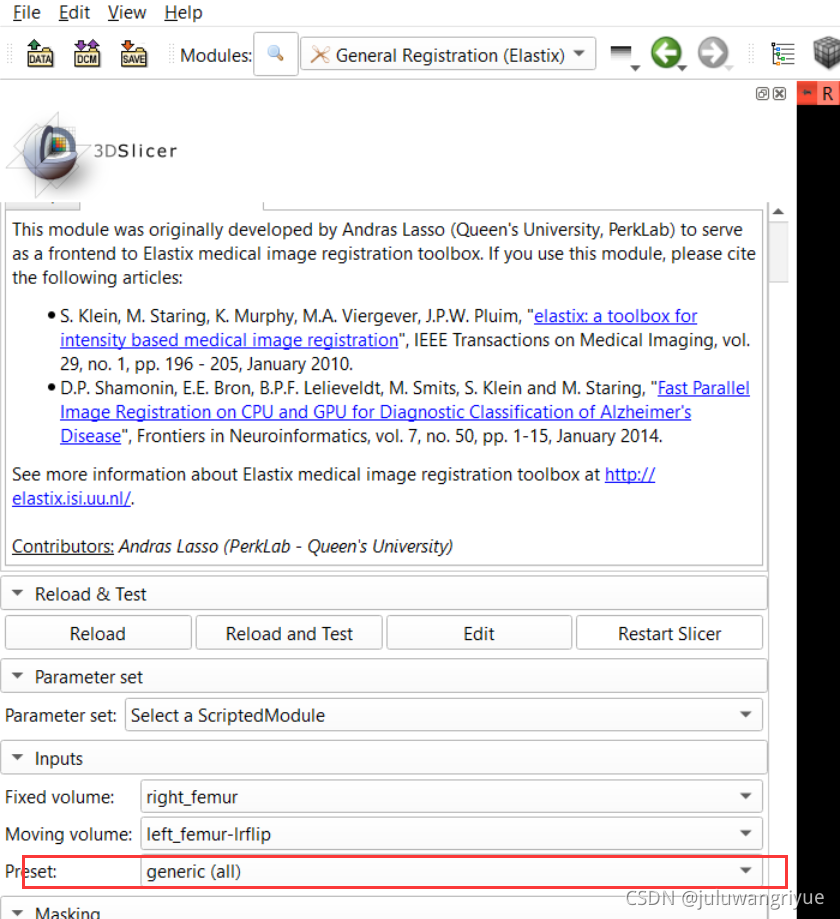840x919 pixels.
Task: Open the Preset generic (all) dropdown
Action: (x=451, y=871)
